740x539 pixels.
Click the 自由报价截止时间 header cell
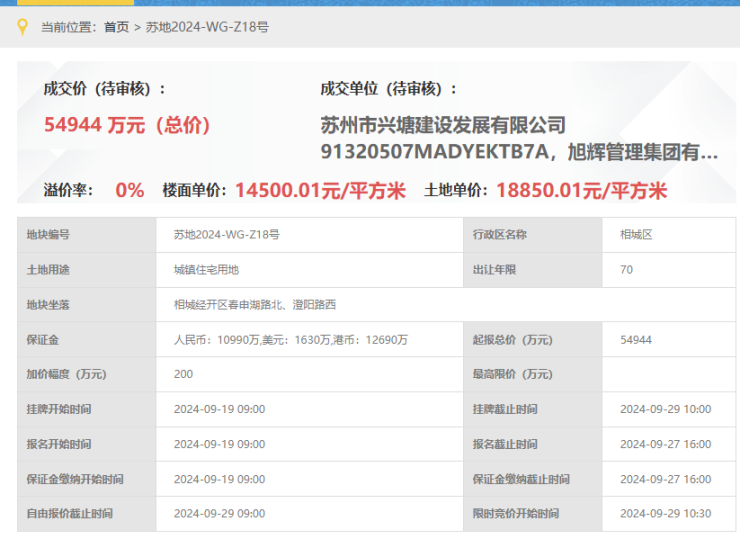click(x=87, y=514)
